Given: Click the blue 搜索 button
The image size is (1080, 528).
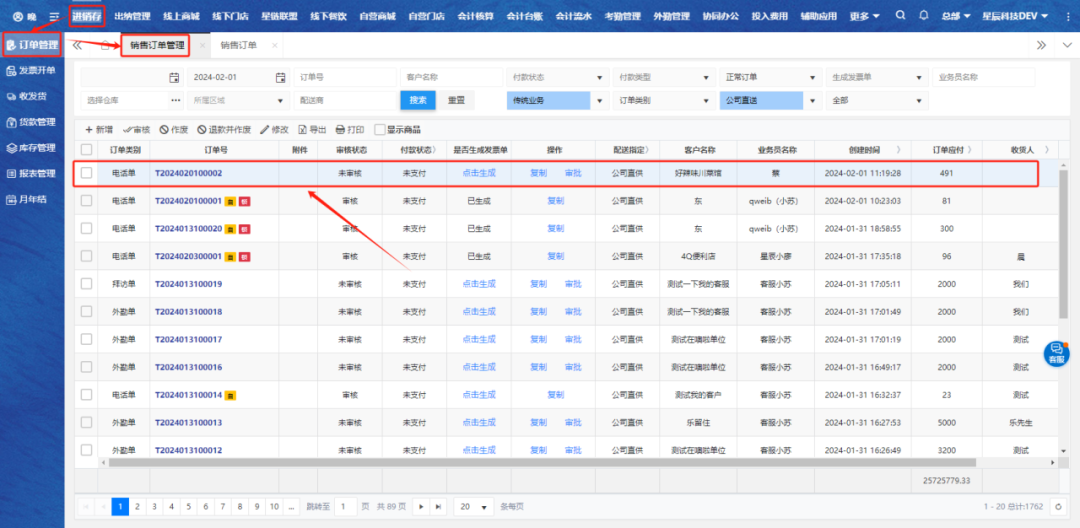Looking at the screenshot, I should (x=417, y=100).
